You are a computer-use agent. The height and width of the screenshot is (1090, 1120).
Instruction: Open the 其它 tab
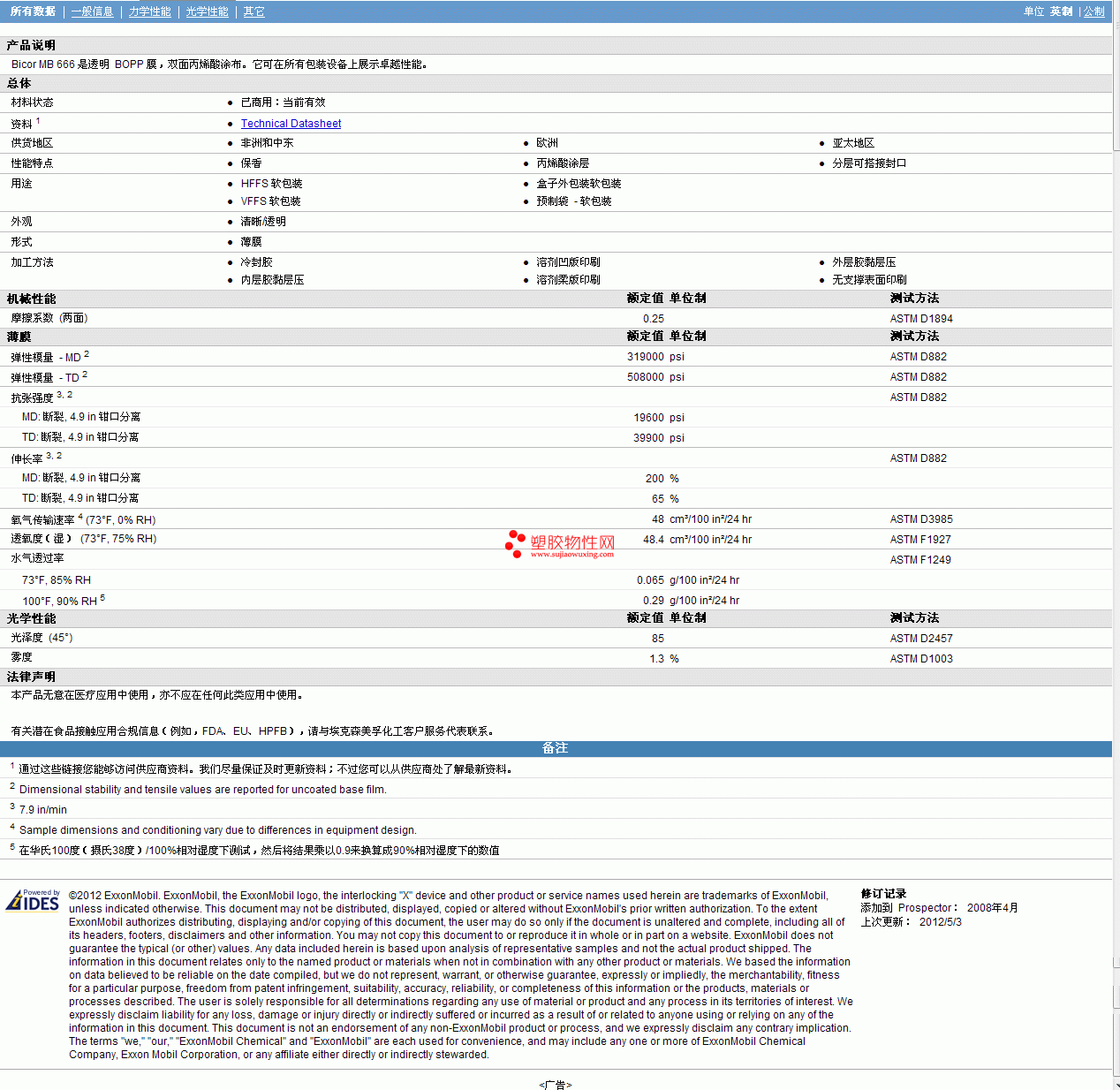[254, 11]
